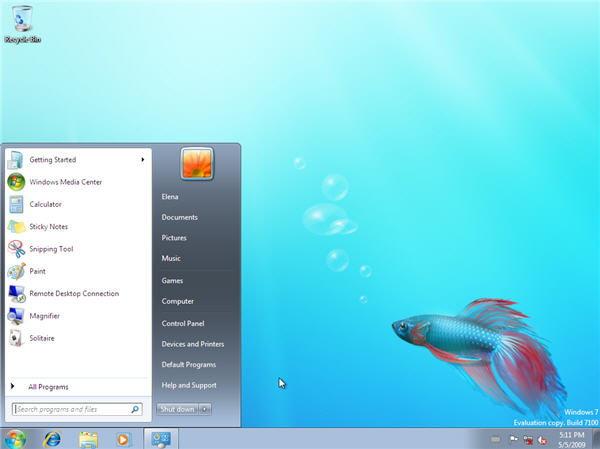Open Help and Support

[x=189, y=386]
